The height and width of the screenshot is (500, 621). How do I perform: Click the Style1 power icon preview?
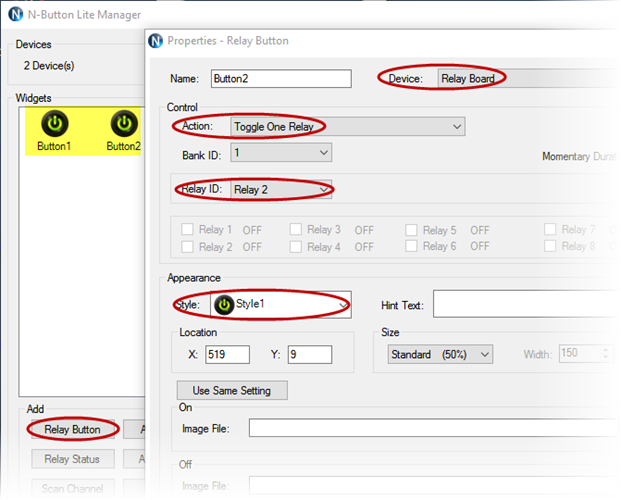click(224, 305)
